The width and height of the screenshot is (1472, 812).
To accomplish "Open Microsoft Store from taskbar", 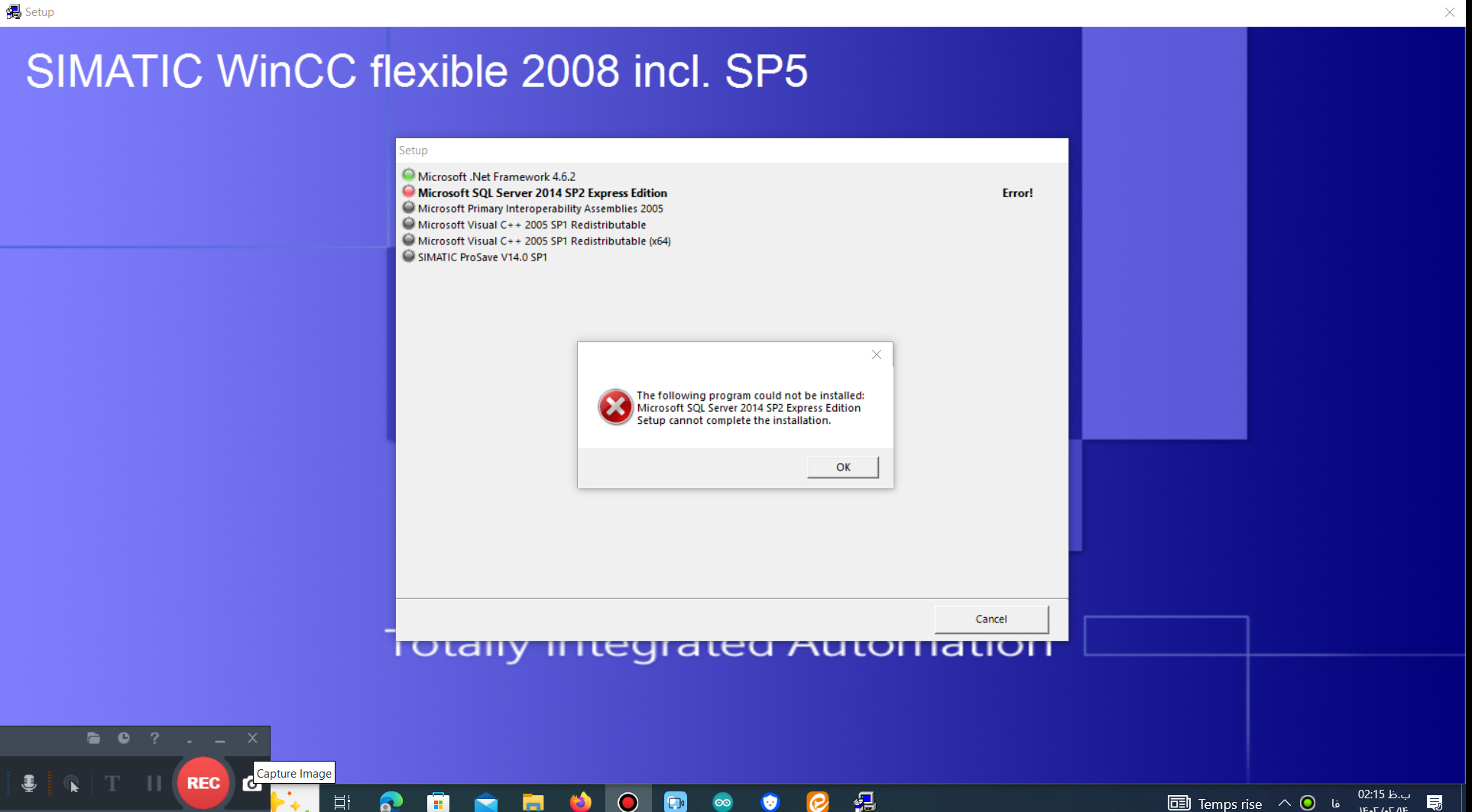I will [x=438, y=802].
